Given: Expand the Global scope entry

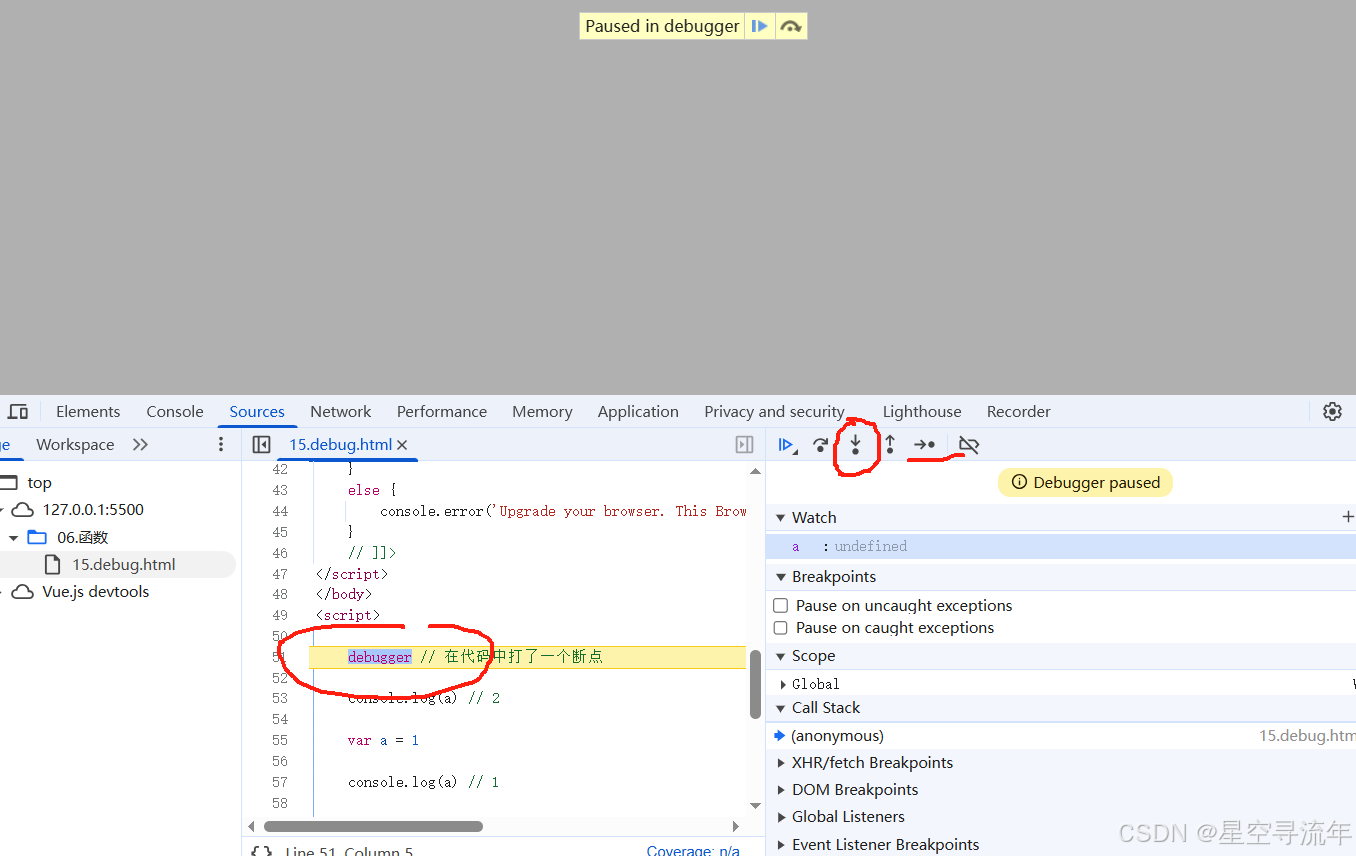Looking at the screenshot, I should 783,684.
